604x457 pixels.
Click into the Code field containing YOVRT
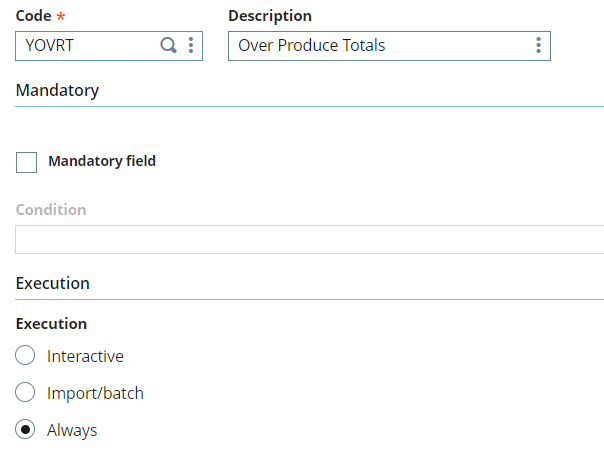[85, 45]
